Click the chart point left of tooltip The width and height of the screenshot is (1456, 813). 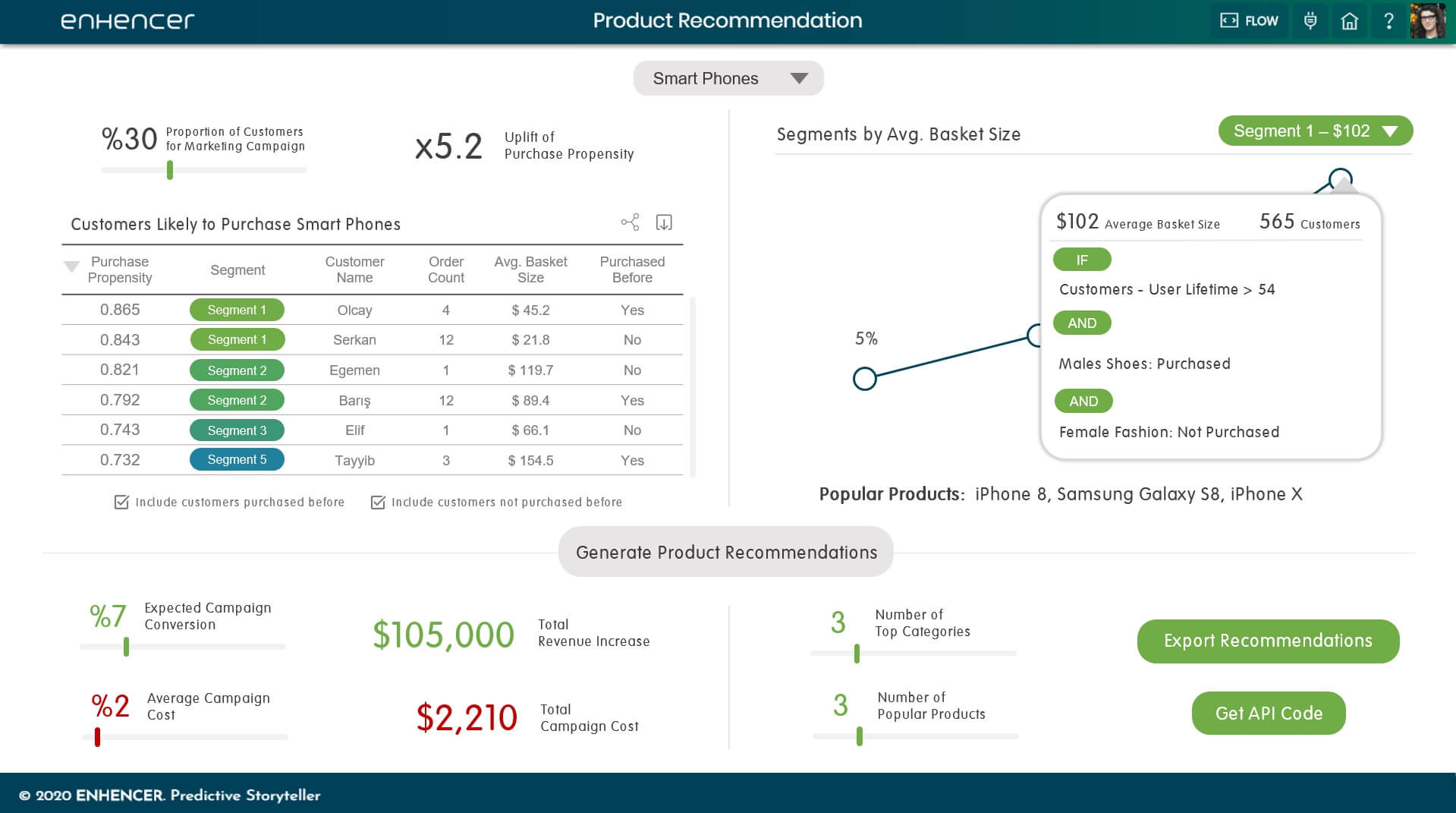(x=1035, y=335)
